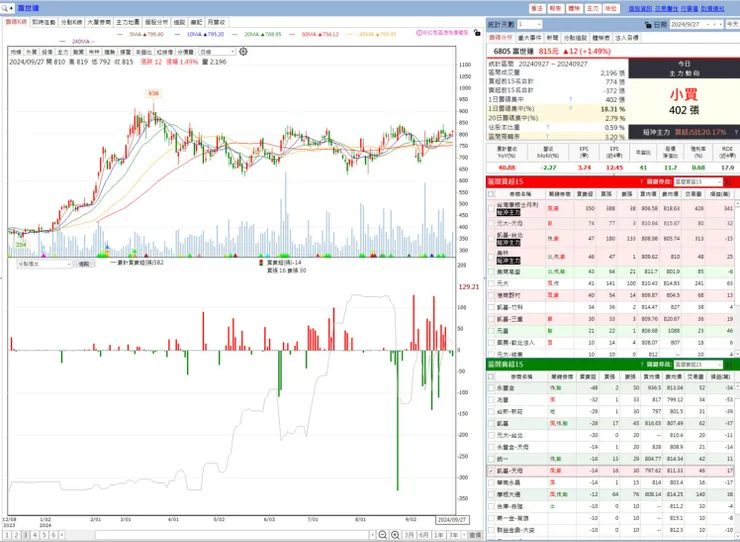Open the 月營收 tab
The image size is (740, 542).
point(217,22)
